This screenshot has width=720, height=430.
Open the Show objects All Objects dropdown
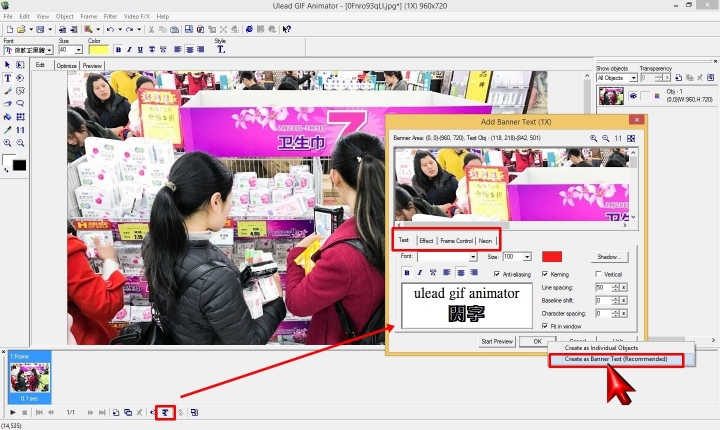point(633,78)
